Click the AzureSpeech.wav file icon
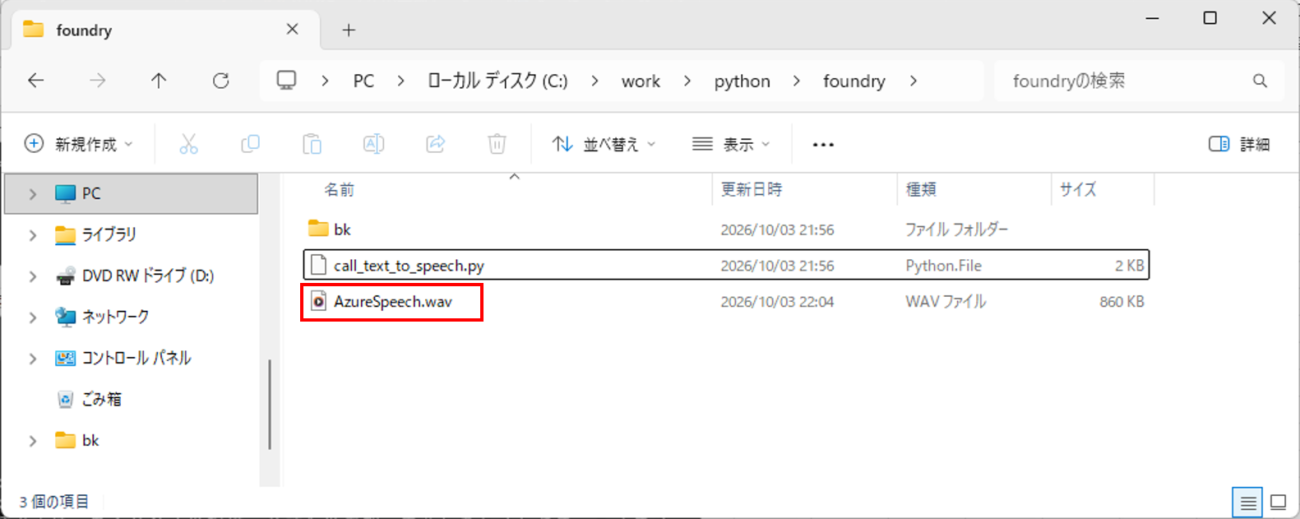The width and height of the screenshot is (1300, 519). (318, 301)
